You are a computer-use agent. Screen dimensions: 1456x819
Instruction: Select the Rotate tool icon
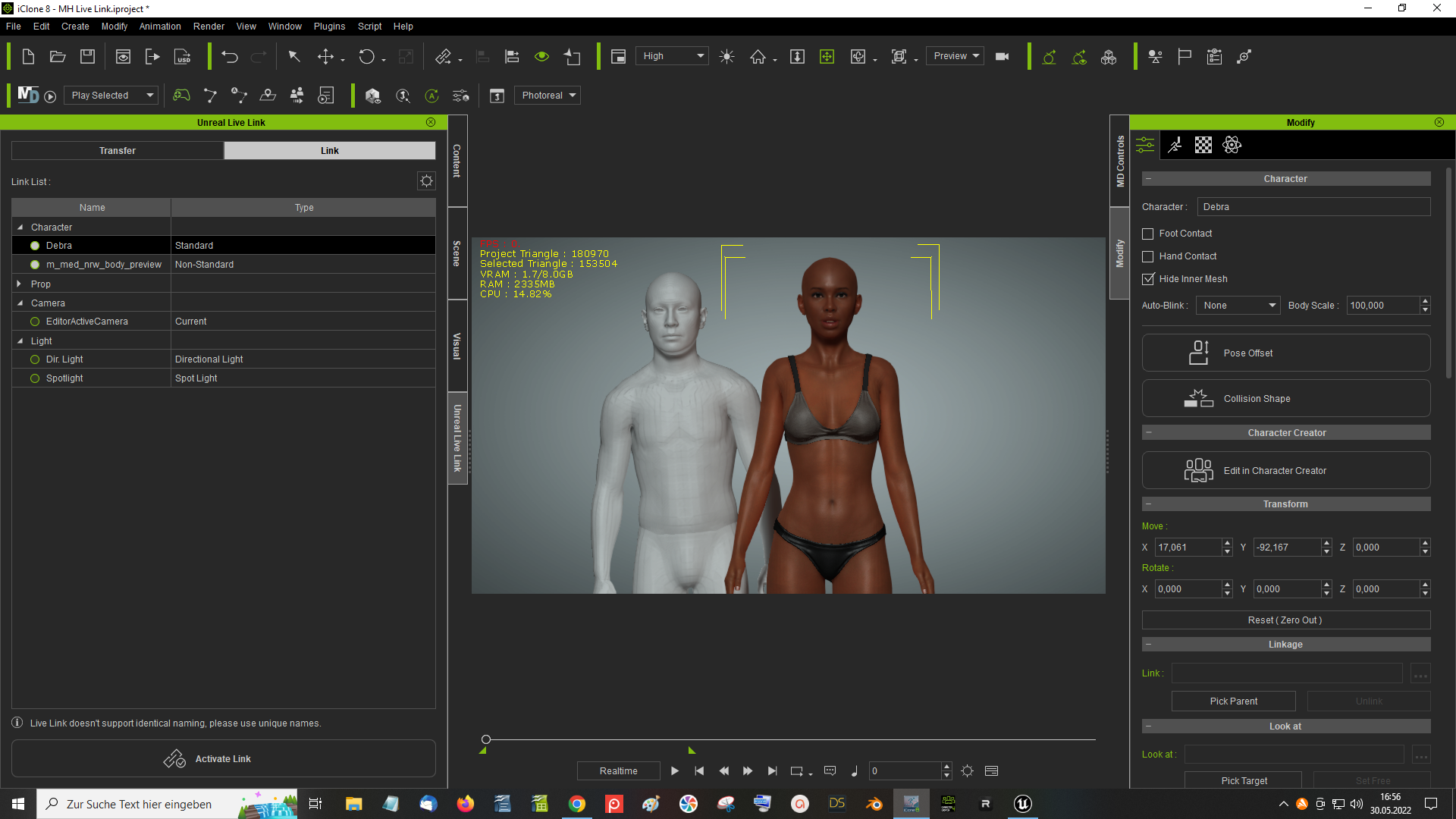coord(366,56)
